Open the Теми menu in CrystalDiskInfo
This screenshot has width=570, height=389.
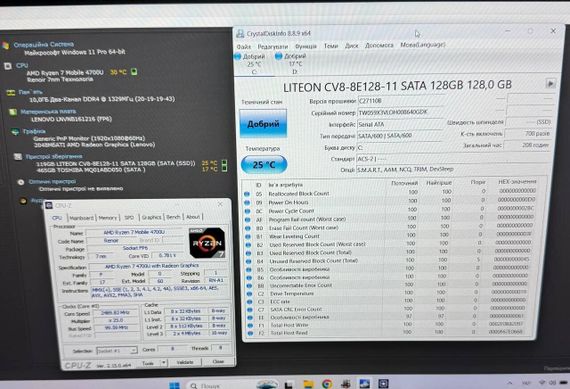[331, 46]
